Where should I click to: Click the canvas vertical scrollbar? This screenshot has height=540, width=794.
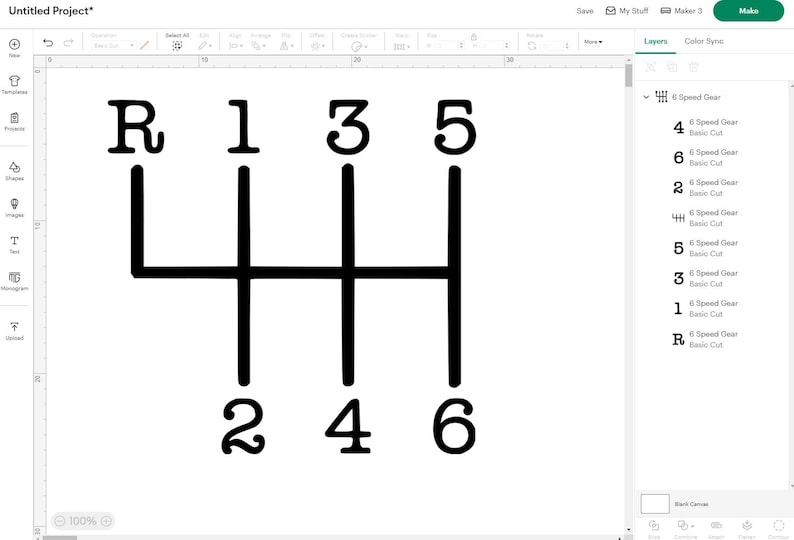(x=629, y=75)
